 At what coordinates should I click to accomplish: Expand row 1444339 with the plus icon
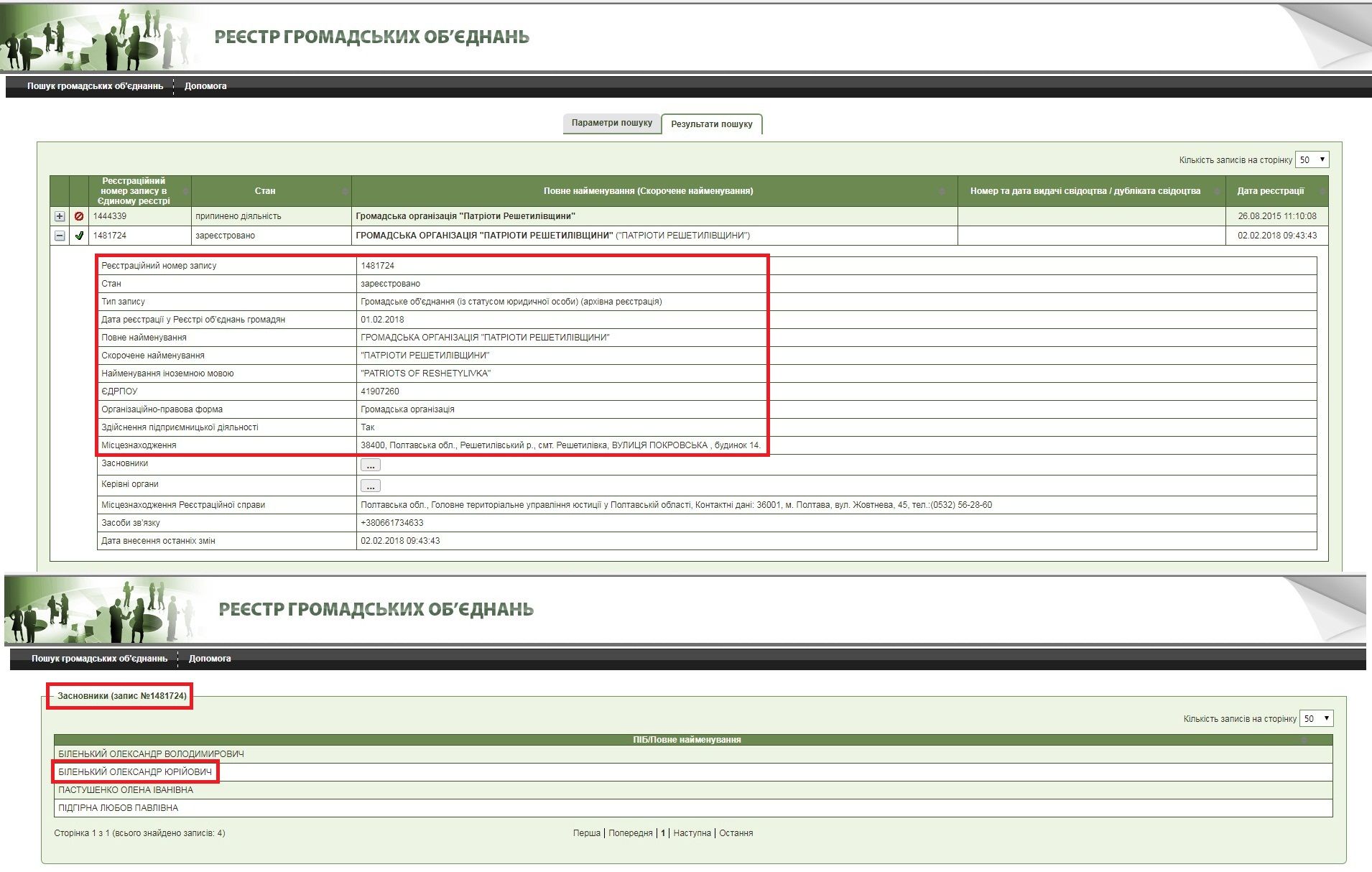pyautogui.click(x=60, y=216)
